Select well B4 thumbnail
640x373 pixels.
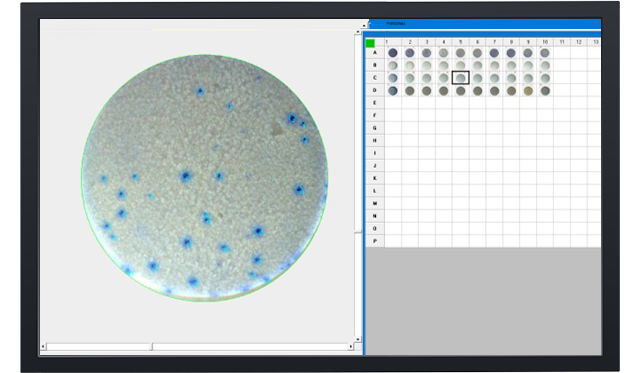click(x=444, y=65)
